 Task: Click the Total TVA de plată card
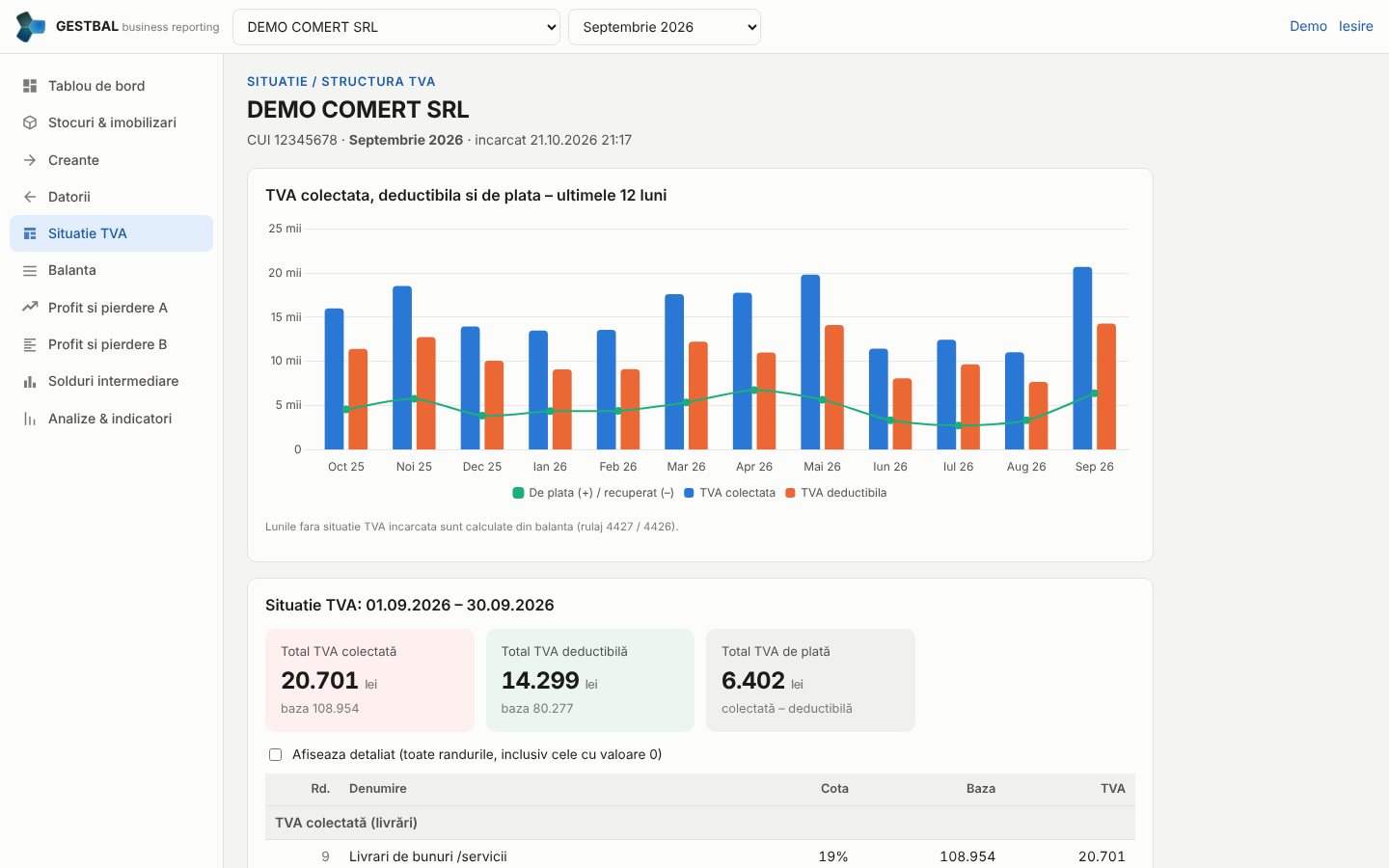(x=810, y=680)
